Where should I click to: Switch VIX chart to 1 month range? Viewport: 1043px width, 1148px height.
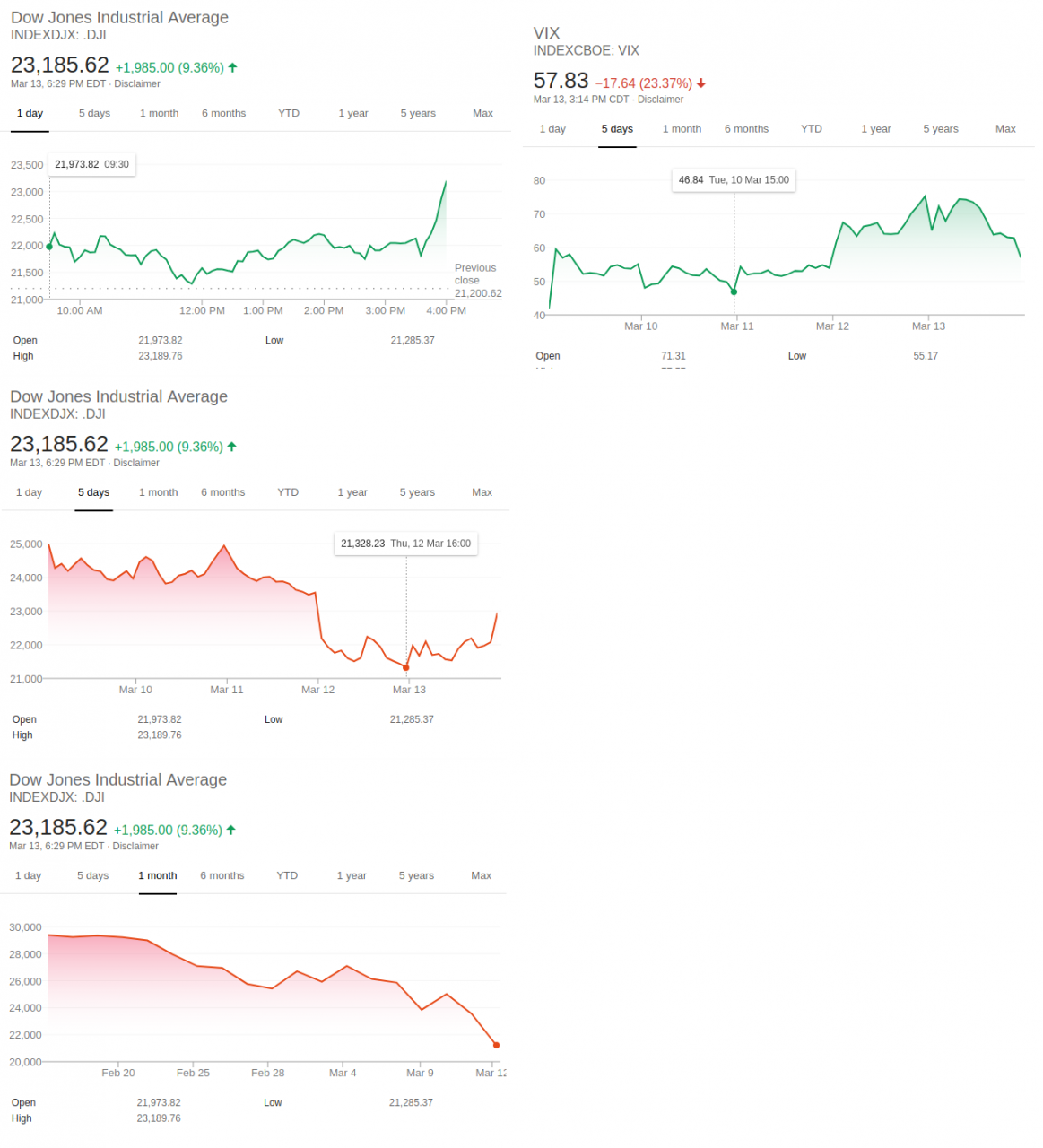pos(682,129)
